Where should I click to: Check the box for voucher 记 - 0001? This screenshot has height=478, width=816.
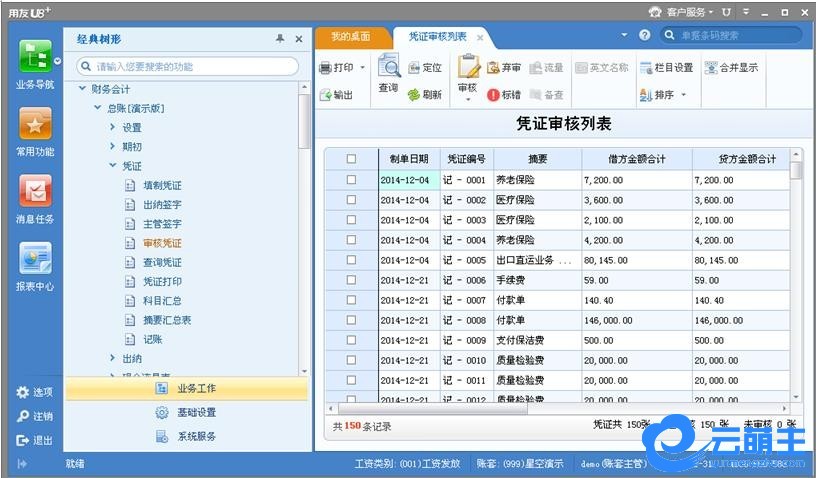click(351, 180)
